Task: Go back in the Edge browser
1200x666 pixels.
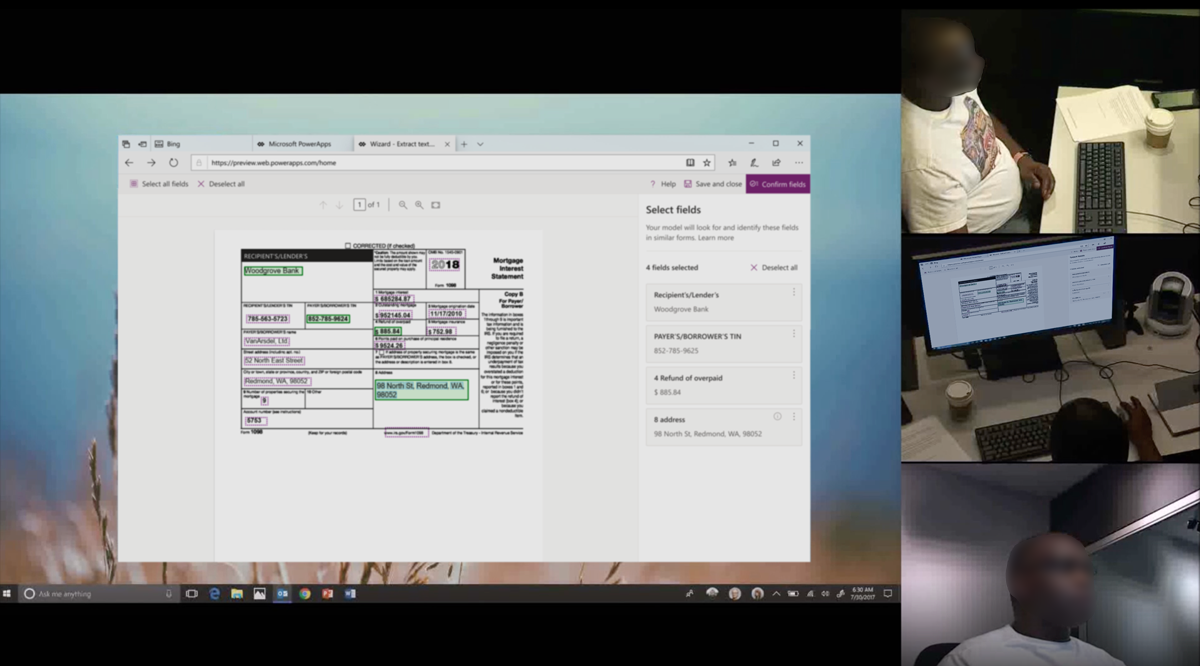Action: click(129, 162)
